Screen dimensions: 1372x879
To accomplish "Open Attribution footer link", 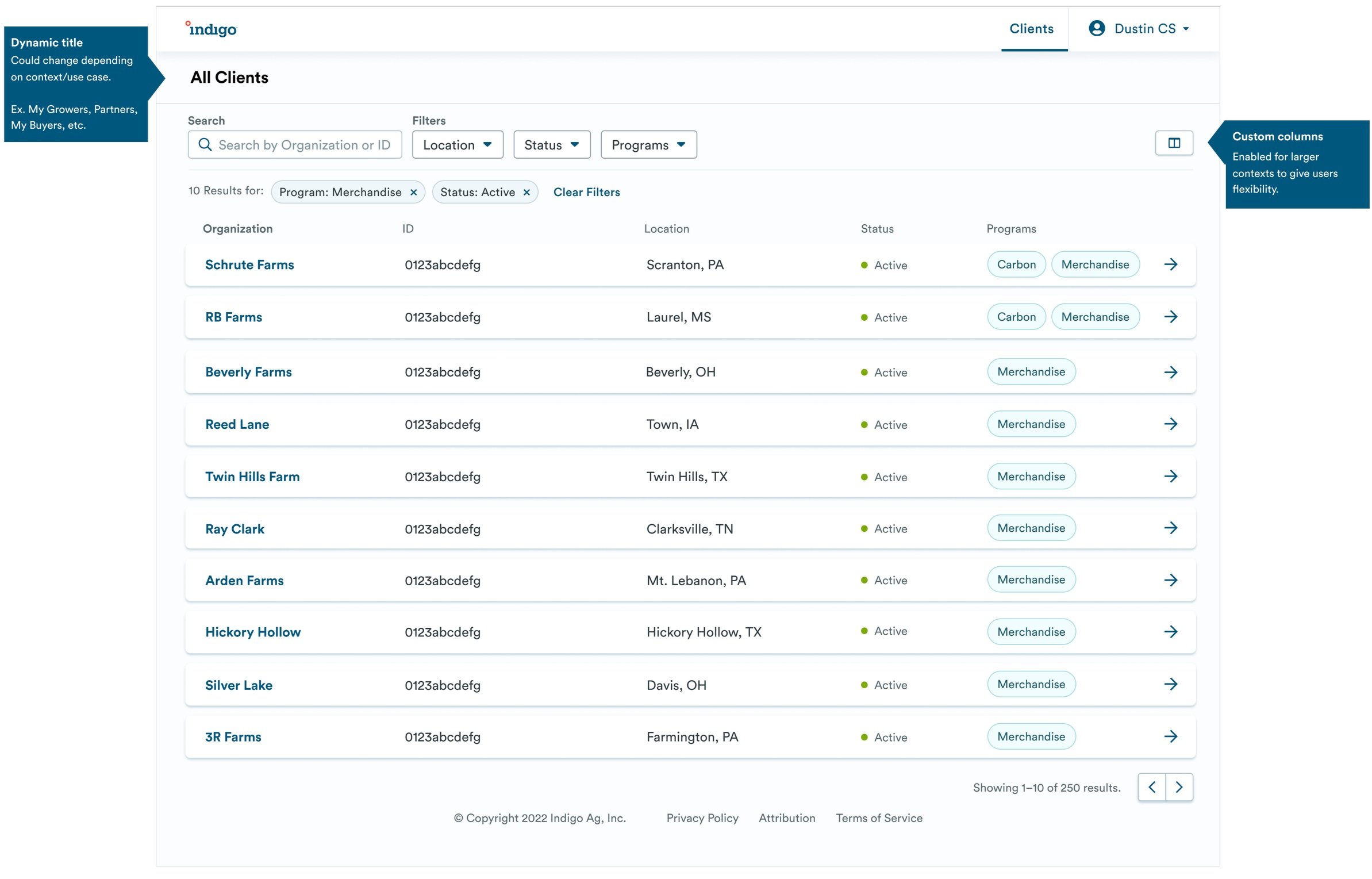I will click(x=786, y=819).
